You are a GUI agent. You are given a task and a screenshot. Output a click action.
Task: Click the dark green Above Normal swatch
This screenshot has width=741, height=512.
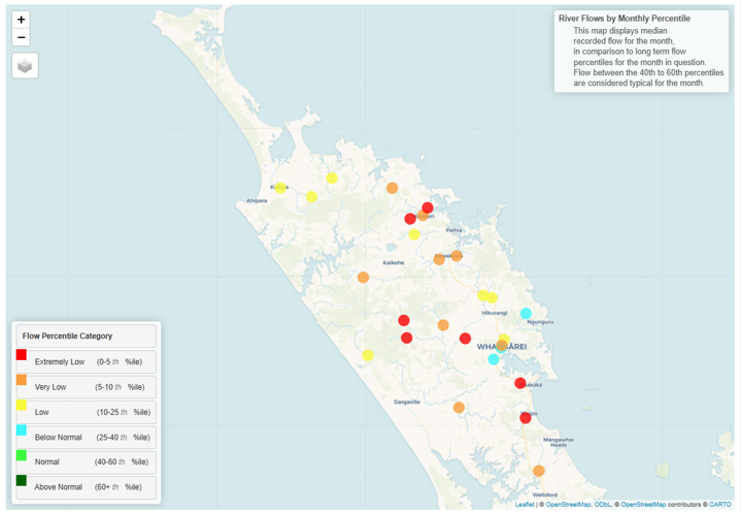click(21, 480)
